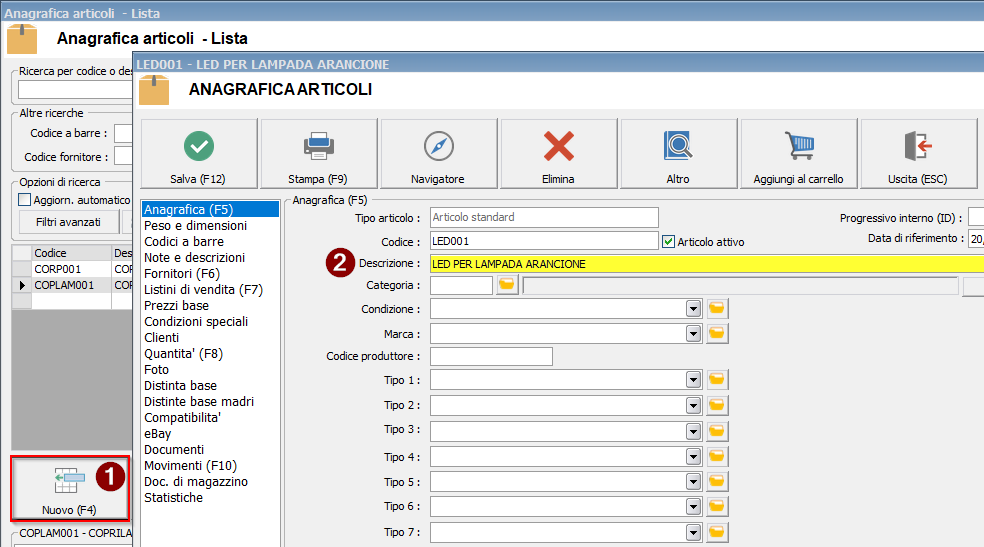Click the yellow Descrizione text field

700,264
